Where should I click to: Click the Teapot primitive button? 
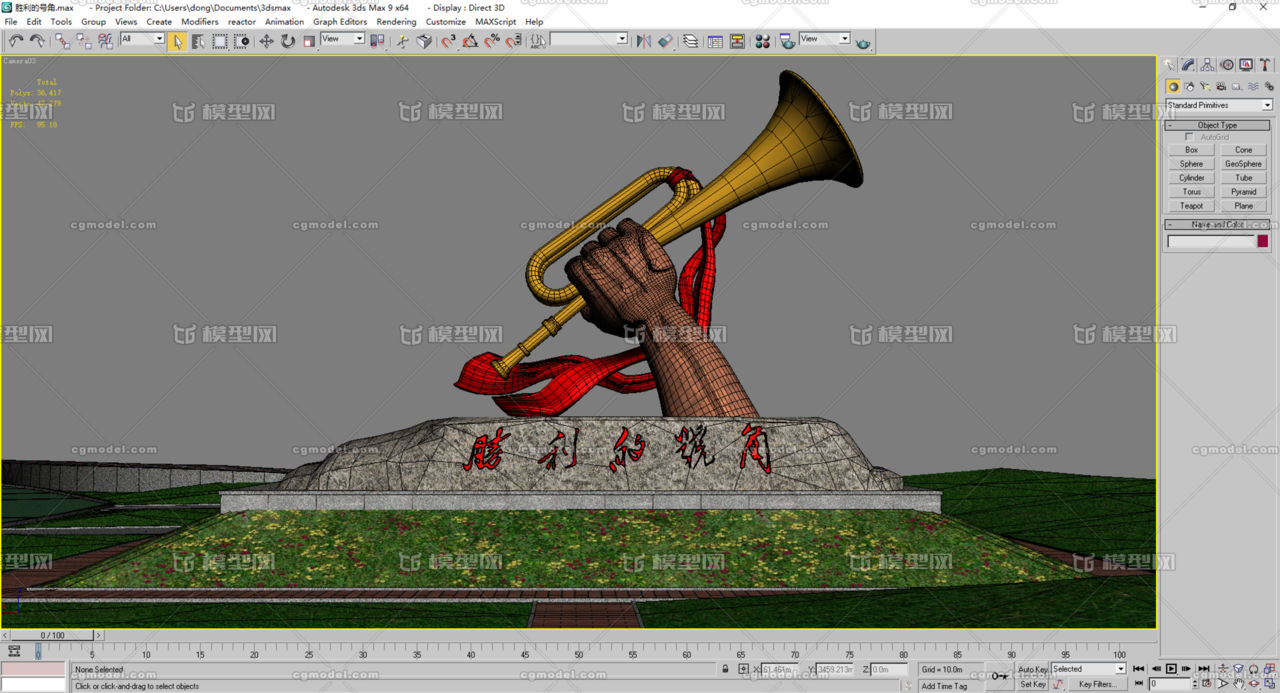pos(1192,206)
